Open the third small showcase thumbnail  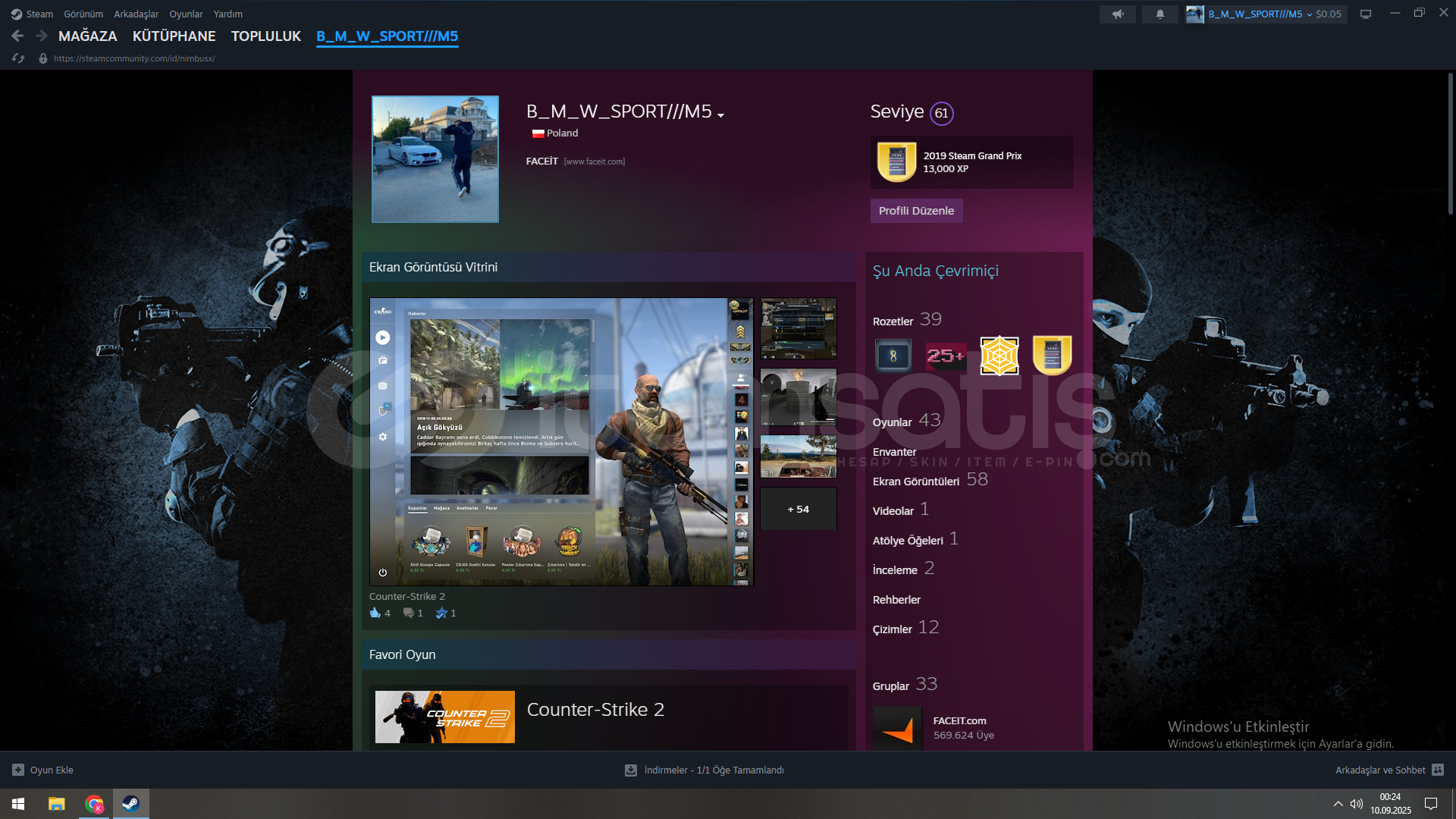799,456
